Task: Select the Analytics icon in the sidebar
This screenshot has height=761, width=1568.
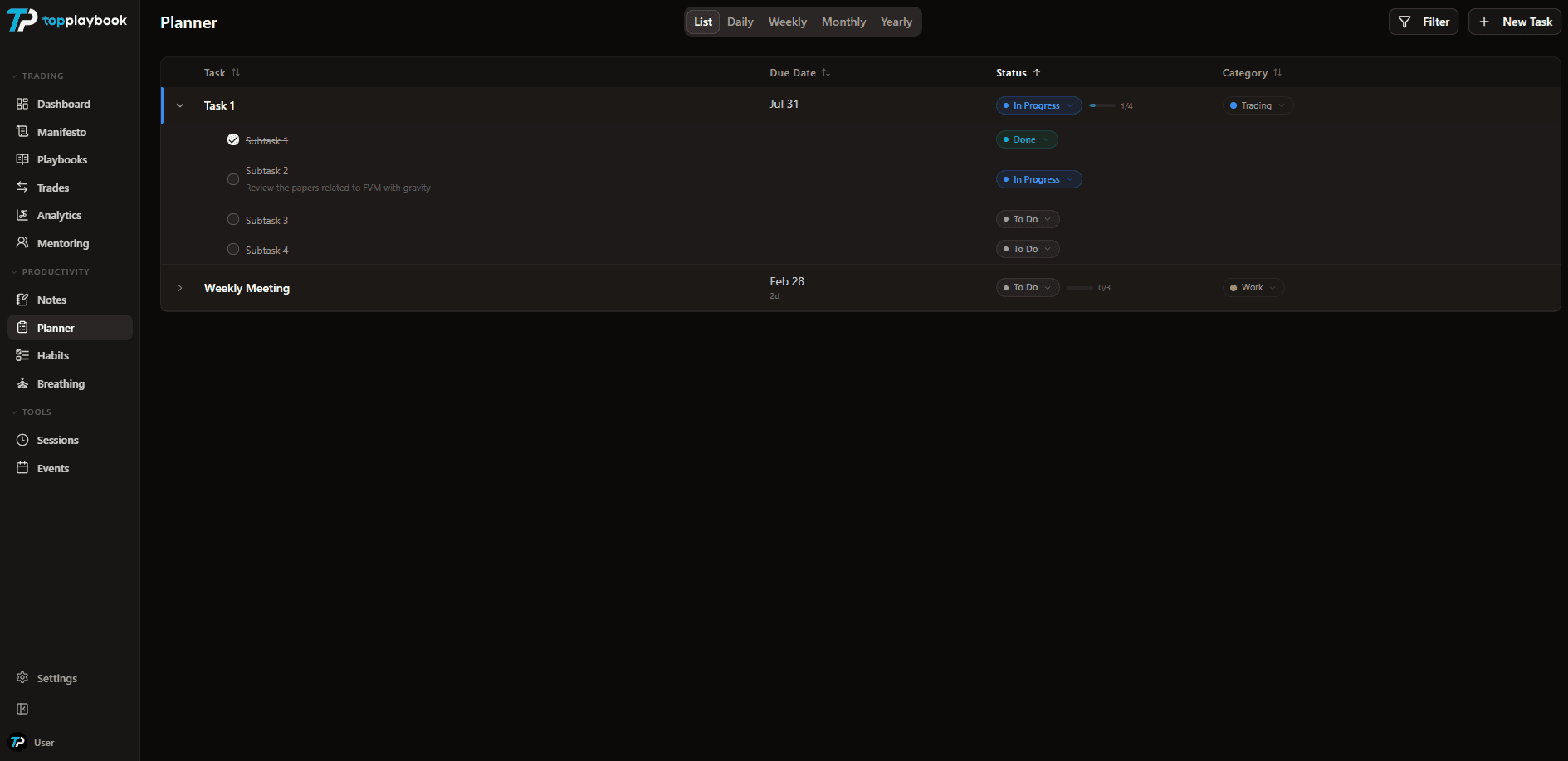Action: tap(23, 215)
